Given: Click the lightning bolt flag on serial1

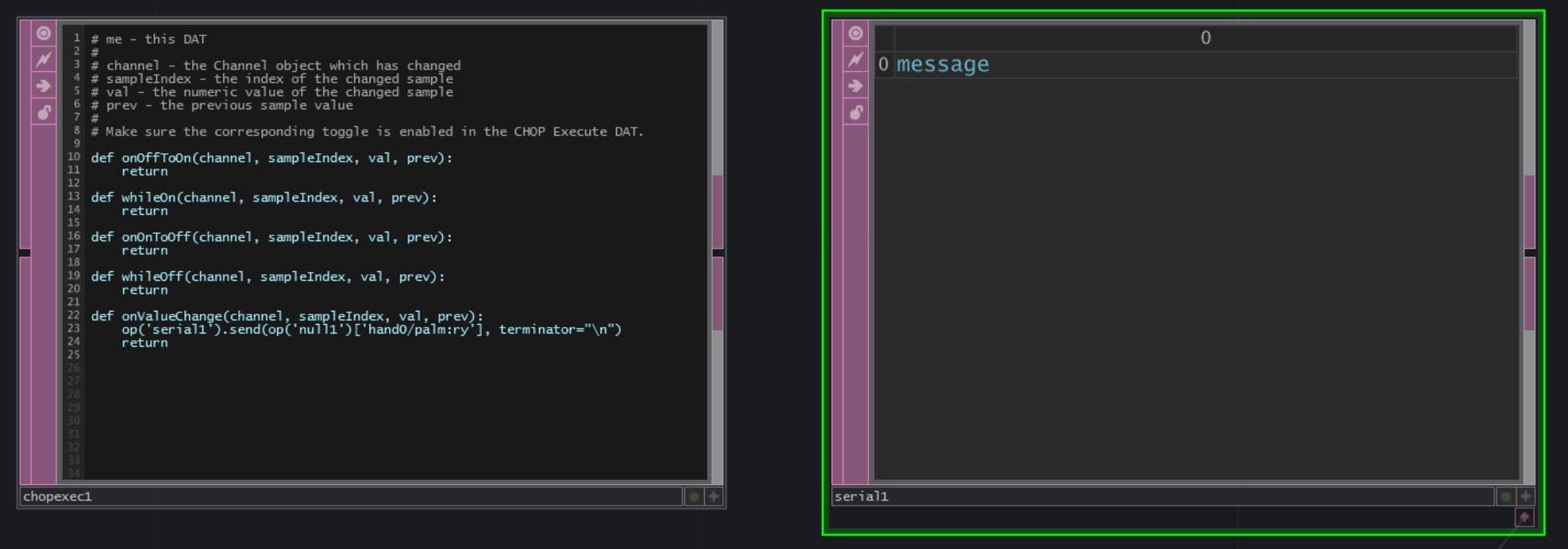Looking at the screenshot, I should [855, 59].
